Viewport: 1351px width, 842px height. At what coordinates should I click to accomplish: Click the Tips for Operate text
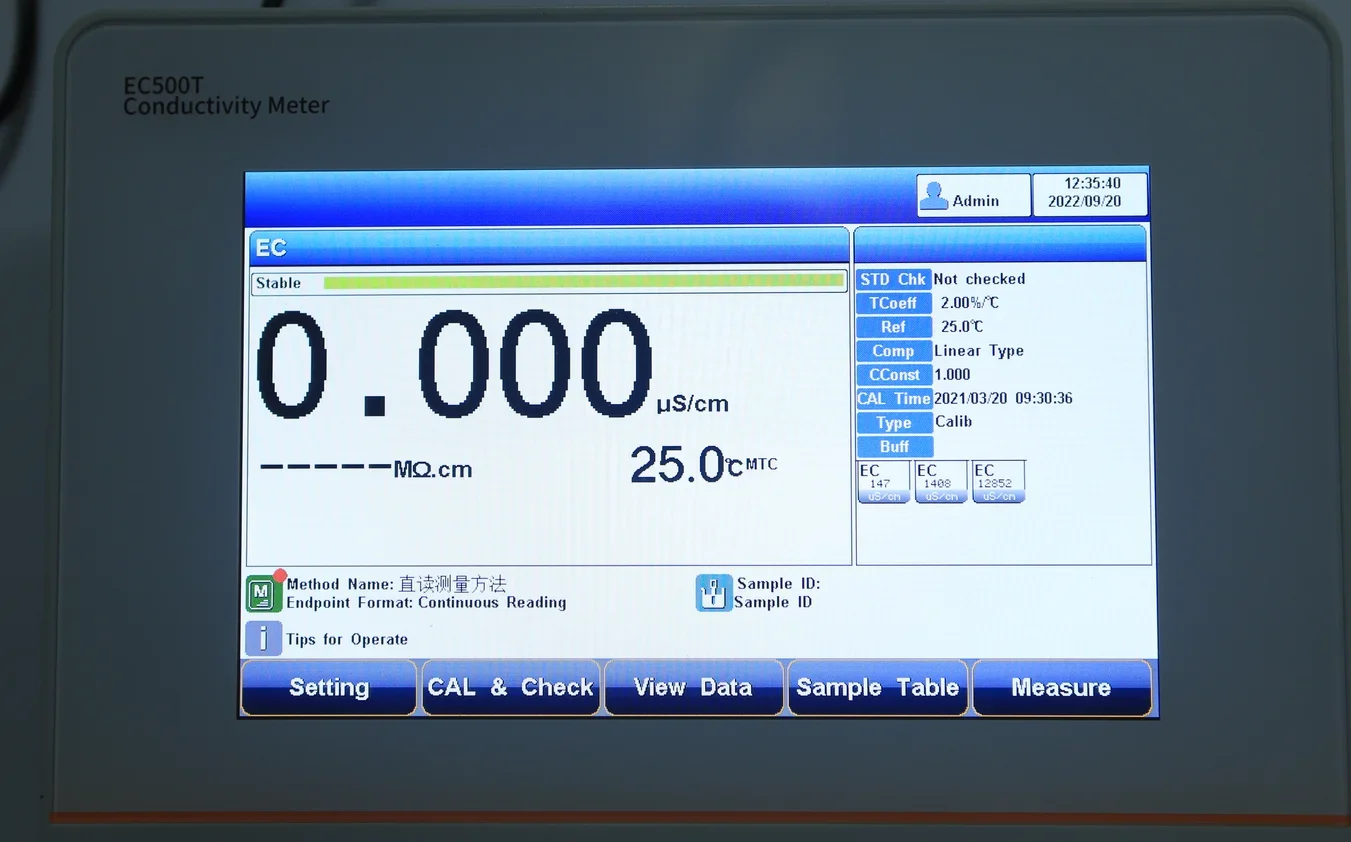click(x=347, y=640)
